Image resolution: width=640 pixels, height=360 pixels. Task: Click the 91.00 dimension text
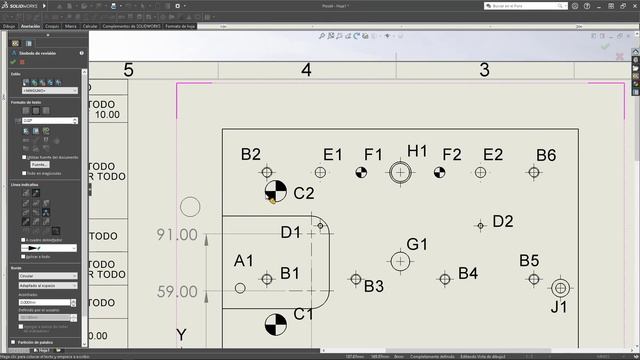tap(177, 235)
